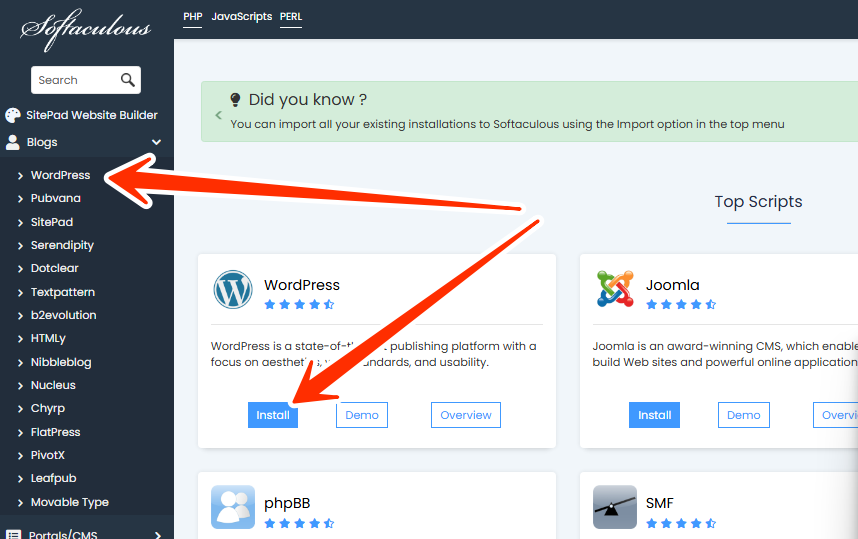The width and height of the screenshot is (858, 539).
Task: Select FlatPress in the Blogs list
Action: 55,432
